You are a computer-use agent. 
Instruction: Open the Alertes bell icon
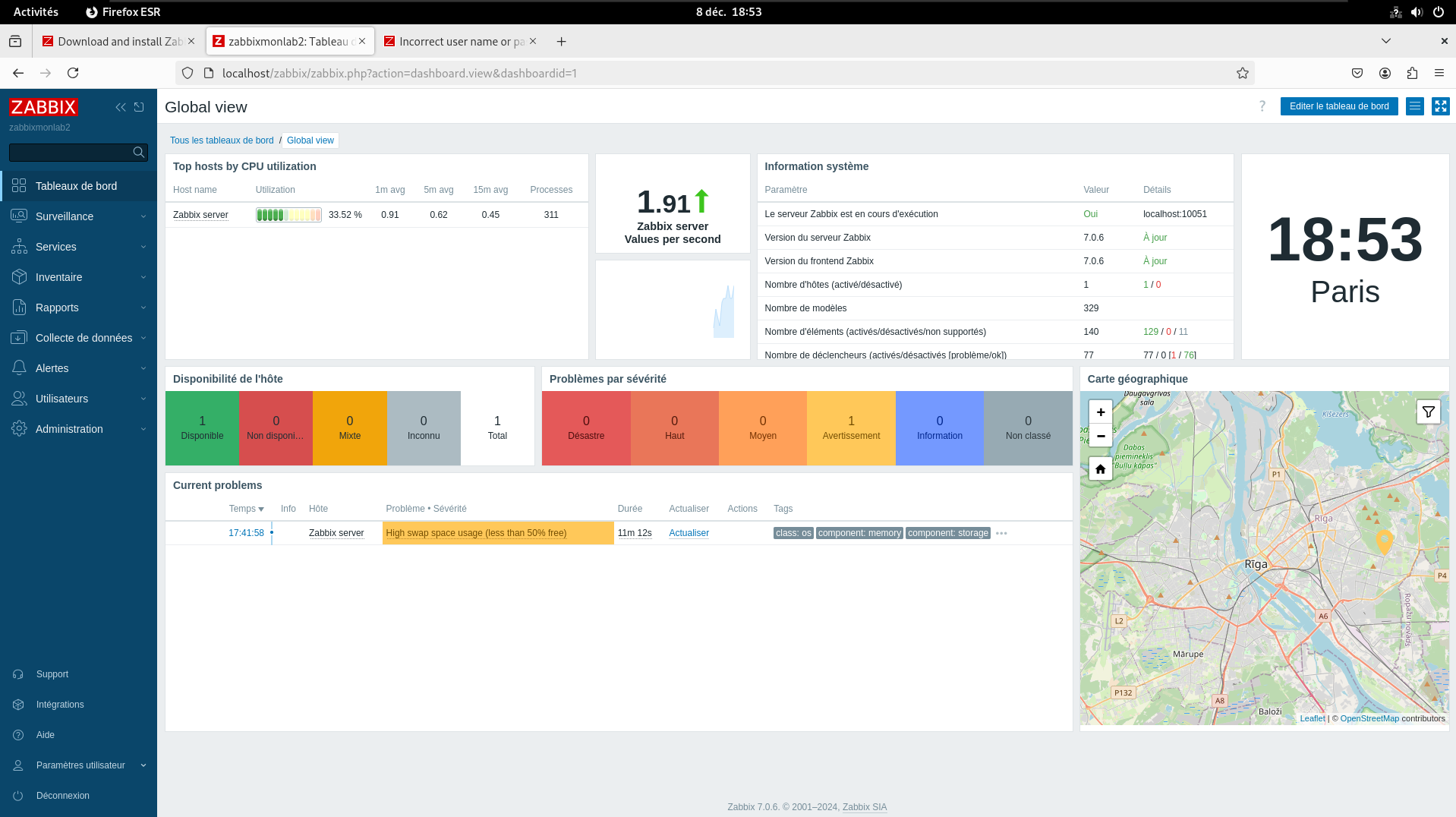click(x=20, y=367)
